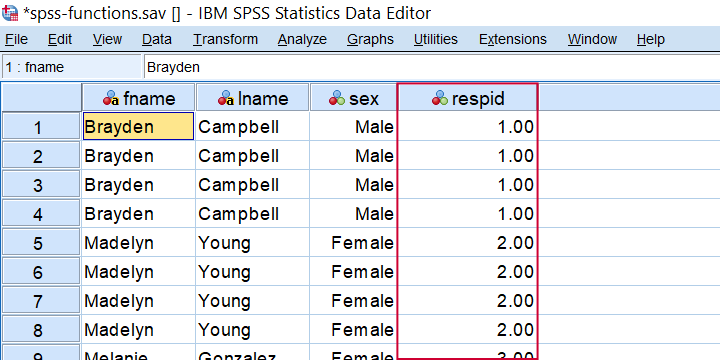Select row header 8

(41, 329)
